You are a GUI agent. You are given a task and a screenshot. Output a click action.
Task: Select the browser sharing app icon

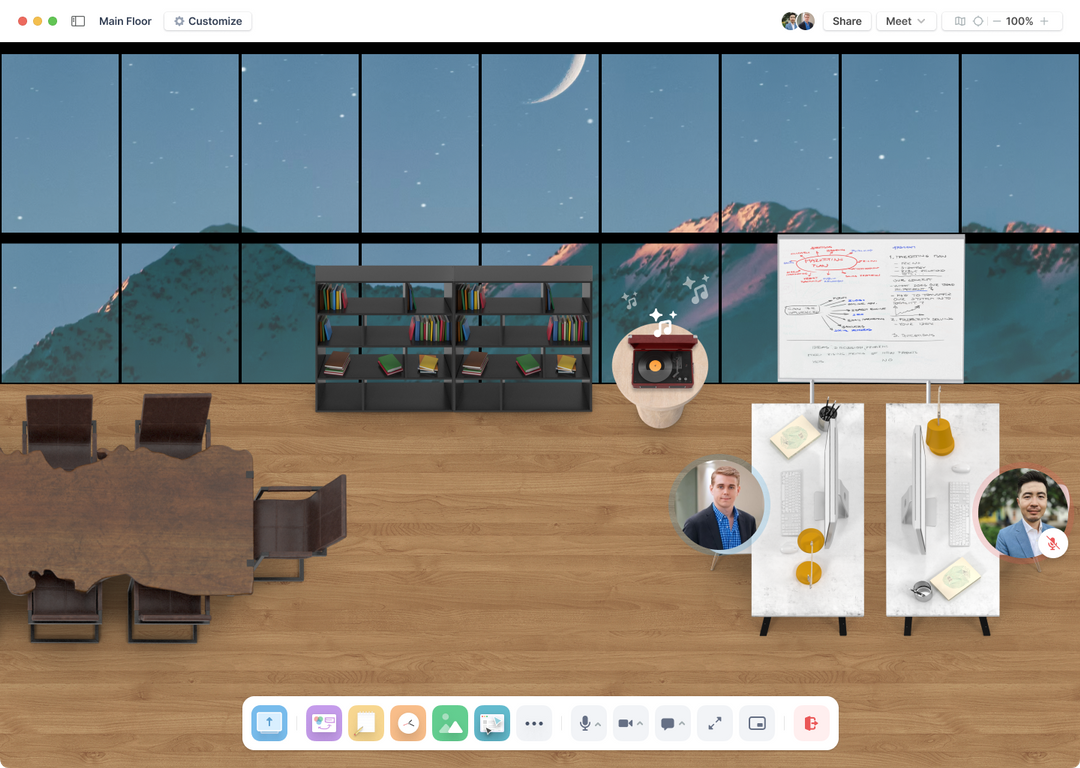(491, 723)
